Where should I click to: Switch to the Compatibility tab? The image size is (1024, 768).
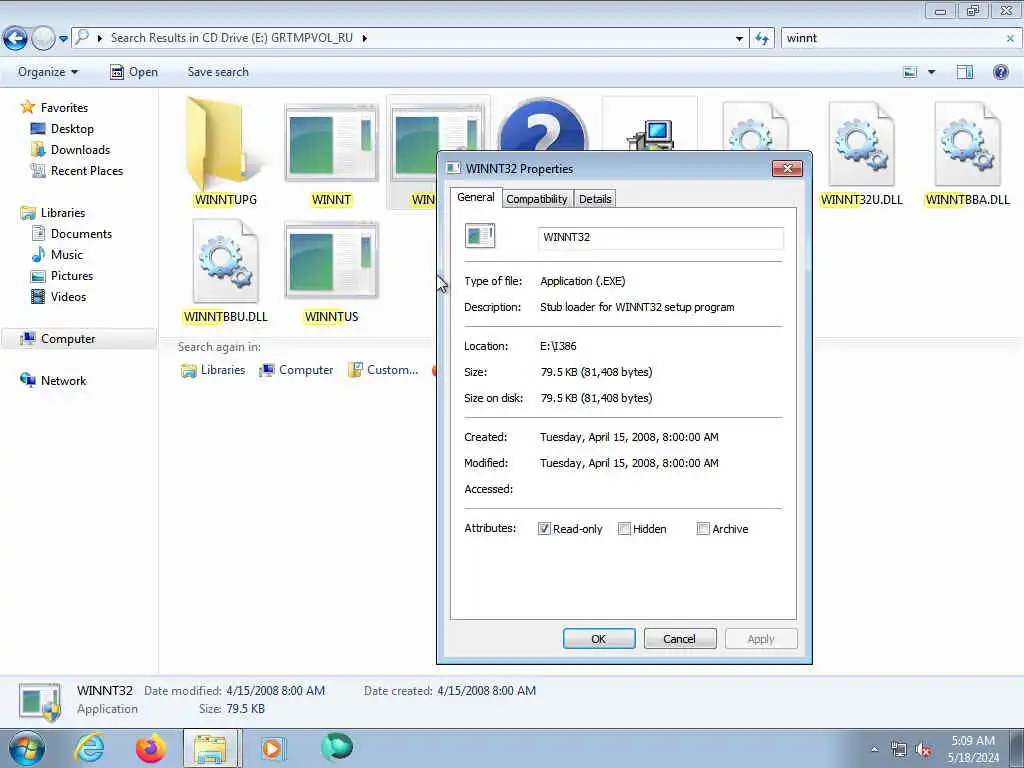click(x=537, y=199)
